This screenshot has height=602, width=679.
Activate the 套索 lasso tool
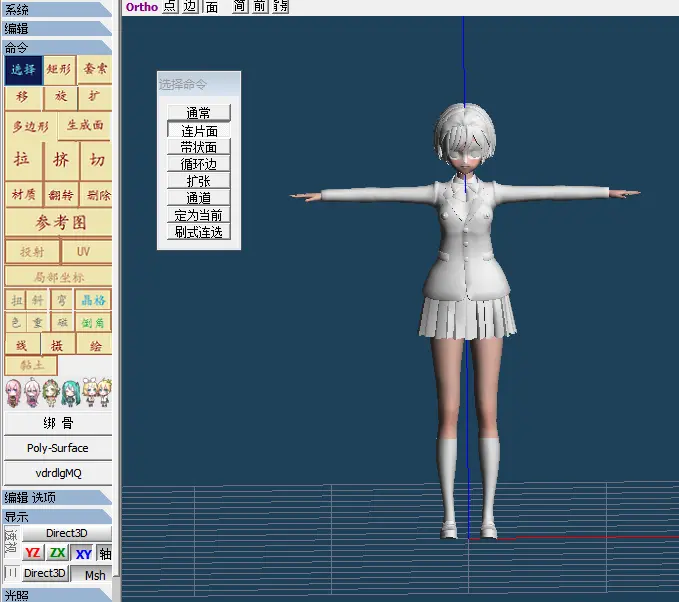tap(94, 69)
